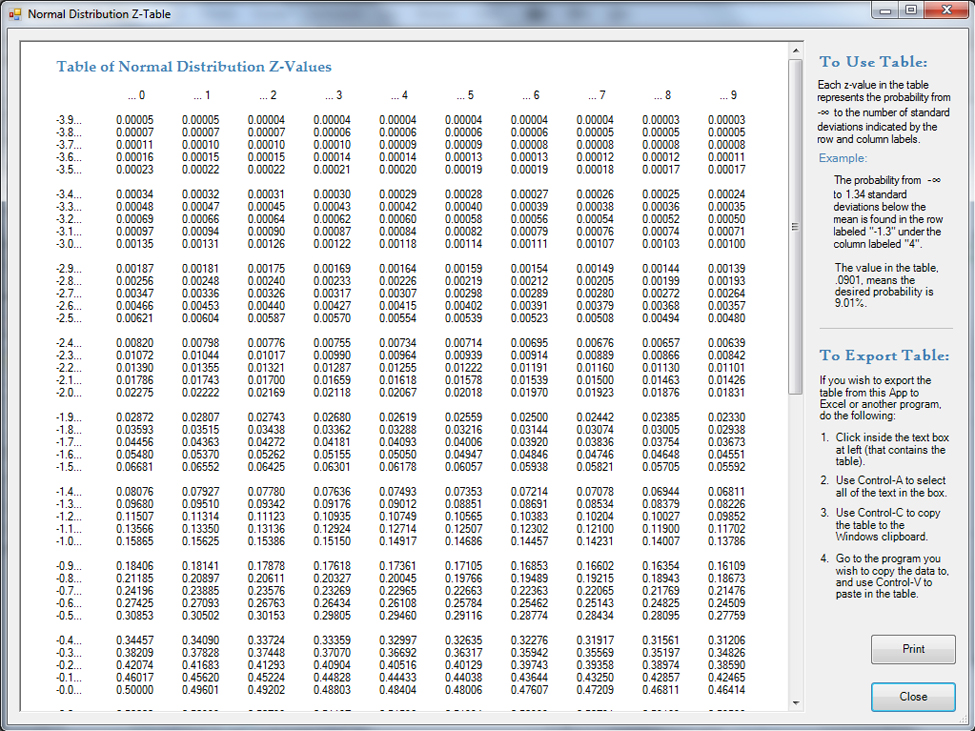This screenshot has height=731, width=975.
Task: Click the 'To Export Table:' heading
Action: 884,356
